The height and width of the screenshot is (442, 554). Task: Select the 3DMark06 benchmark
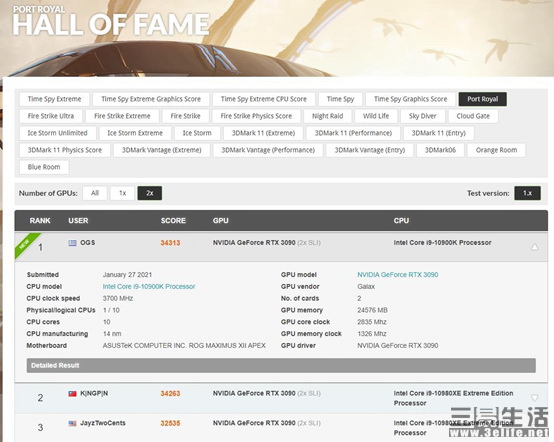(440, 150)
